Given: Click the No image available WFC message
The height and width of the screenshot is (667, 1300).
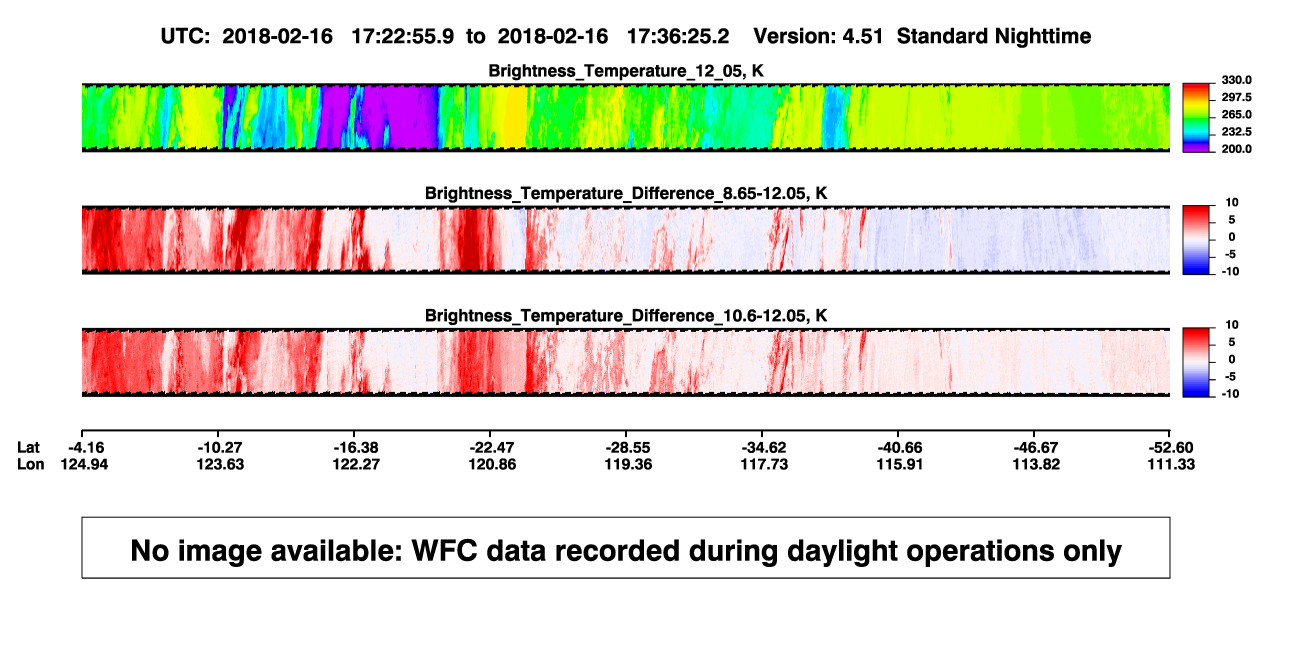Looking at the screenshot, I should [x=626, y=550].
